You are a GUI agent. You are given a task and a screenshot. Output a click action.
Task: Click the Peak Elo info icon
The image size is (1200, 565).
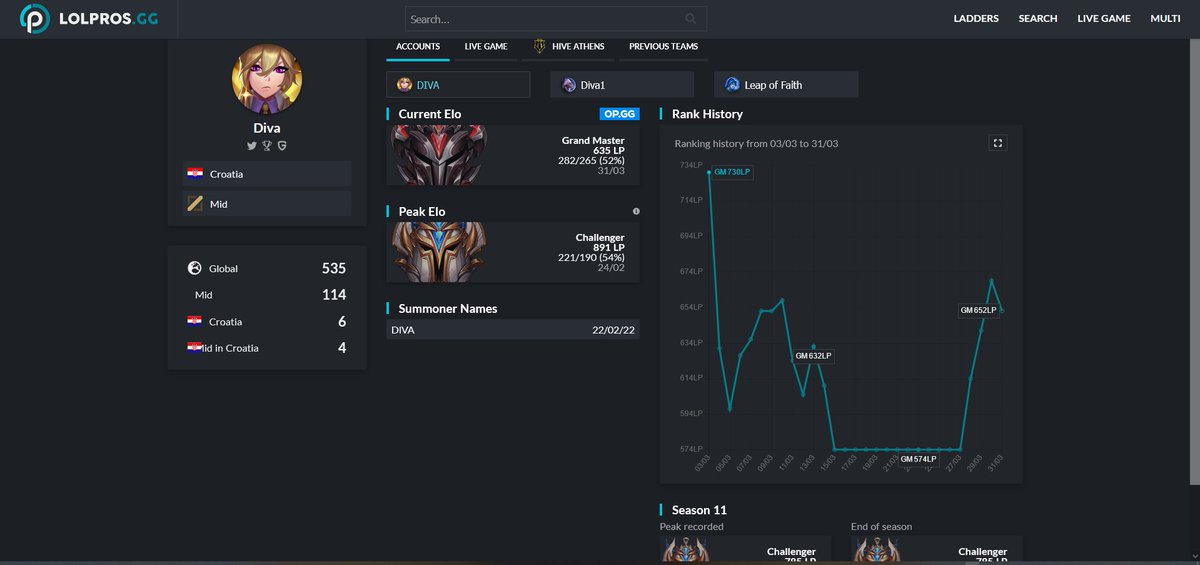pos(636,212)
